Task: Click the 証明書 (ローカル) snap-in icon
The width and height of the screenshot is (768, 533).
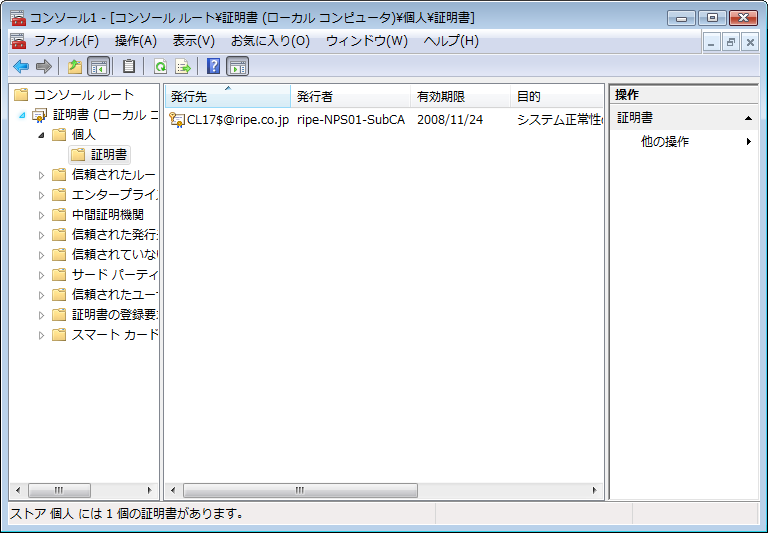Action: click(x=39, y=115)
